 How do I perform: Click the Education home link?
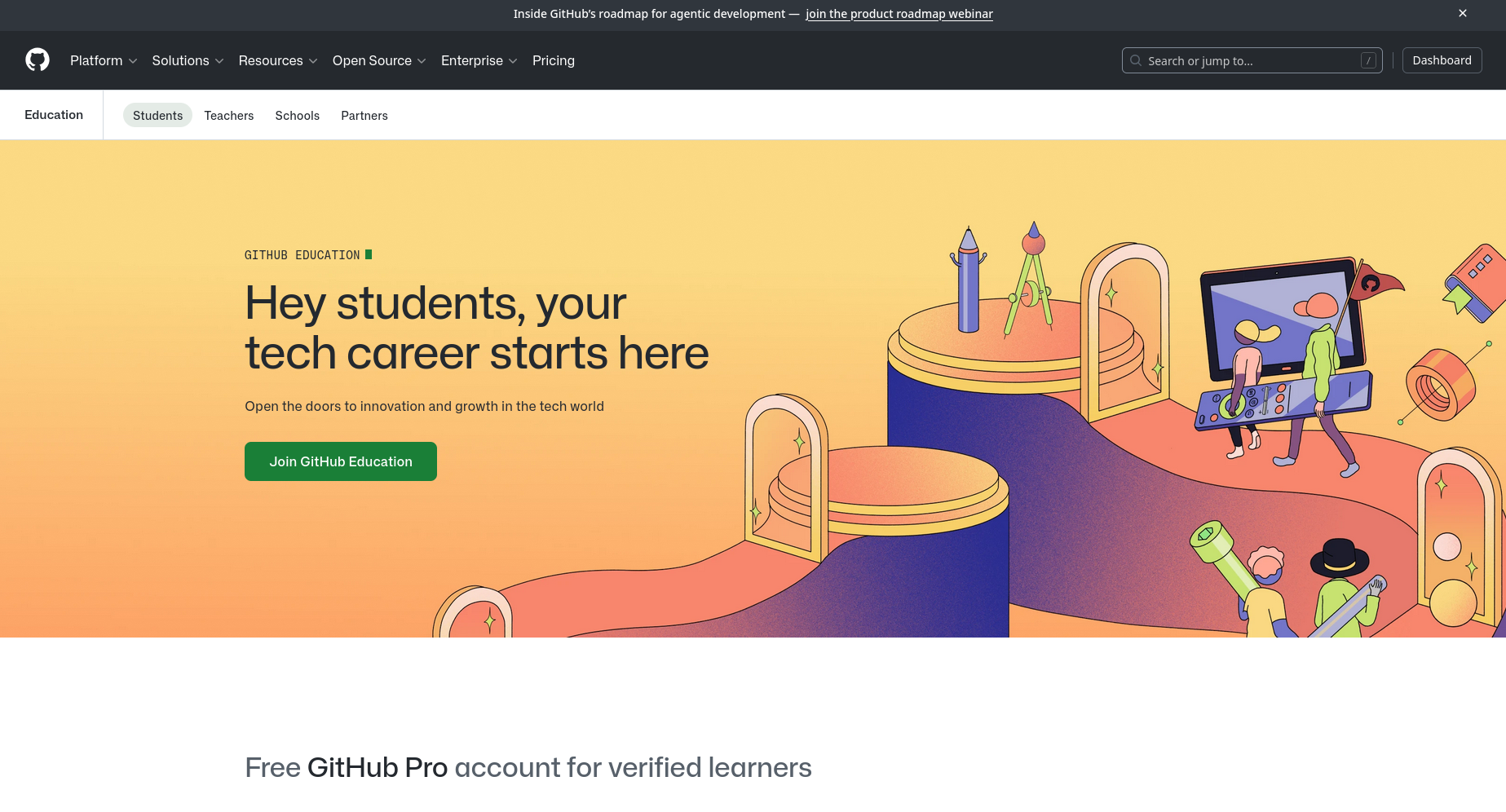pyautogui.click(x=53, y=114)
